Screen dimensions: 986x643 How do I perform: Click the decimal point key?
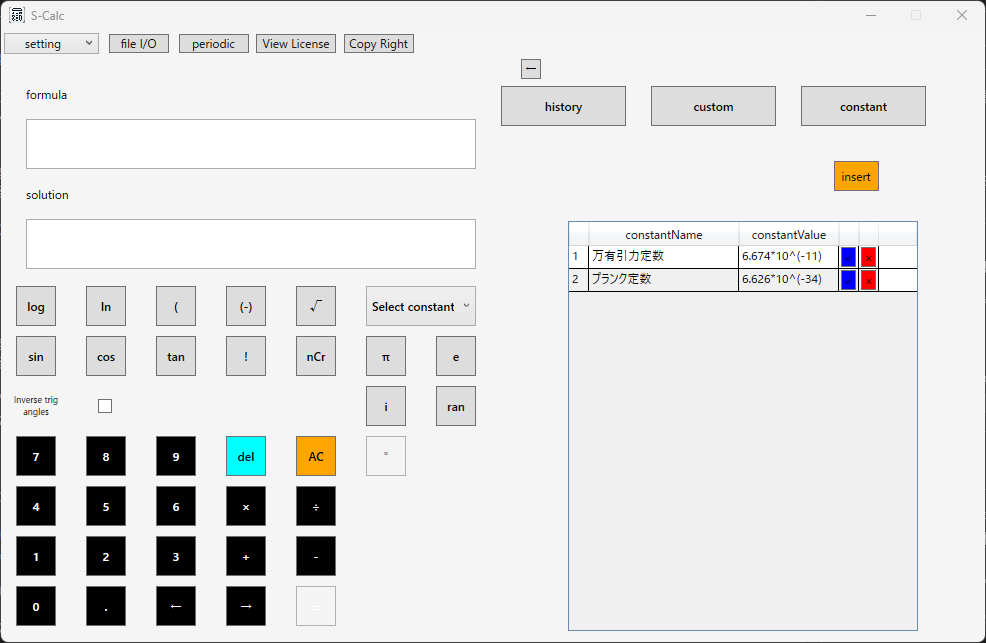[x=106, y=606]
